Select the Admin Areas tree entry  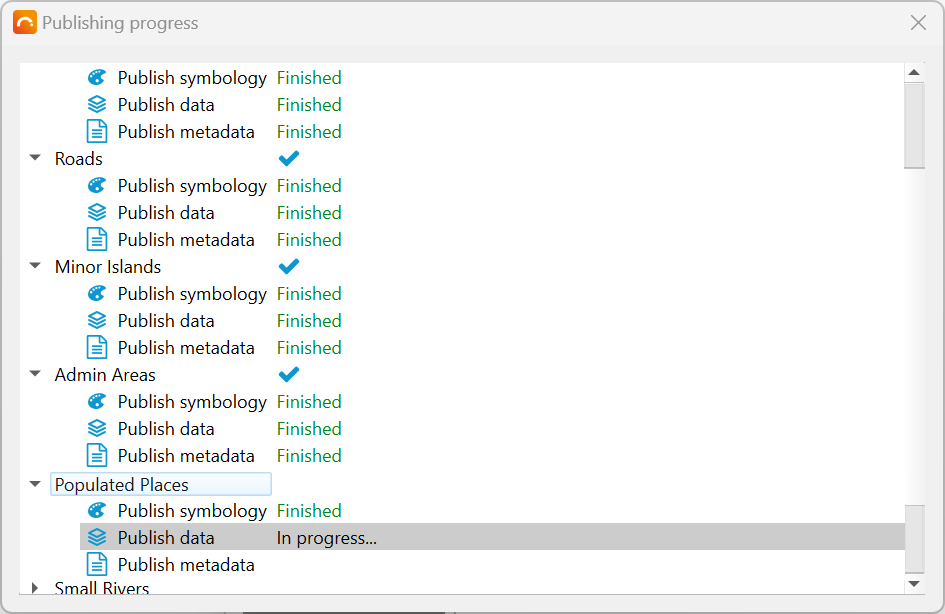point(104,374)
